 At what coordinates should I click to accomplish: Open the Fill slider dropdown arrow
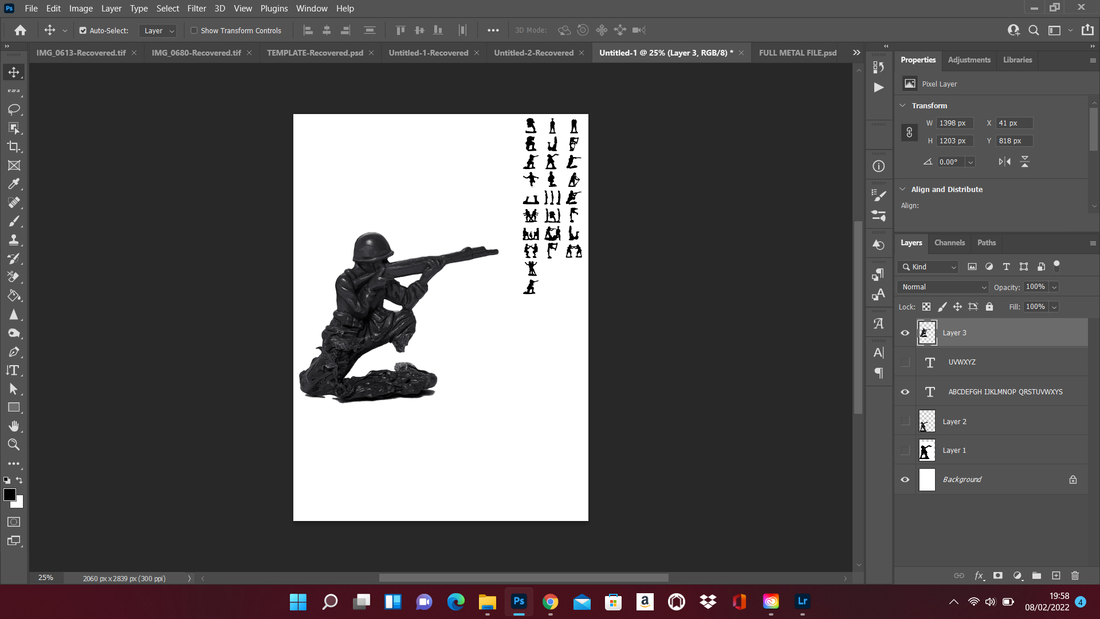point(1054,307)
